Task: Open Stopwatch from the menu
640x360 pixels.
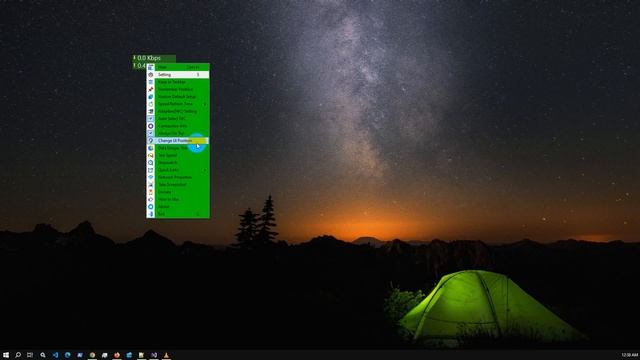Action: (x=178, y=163)
